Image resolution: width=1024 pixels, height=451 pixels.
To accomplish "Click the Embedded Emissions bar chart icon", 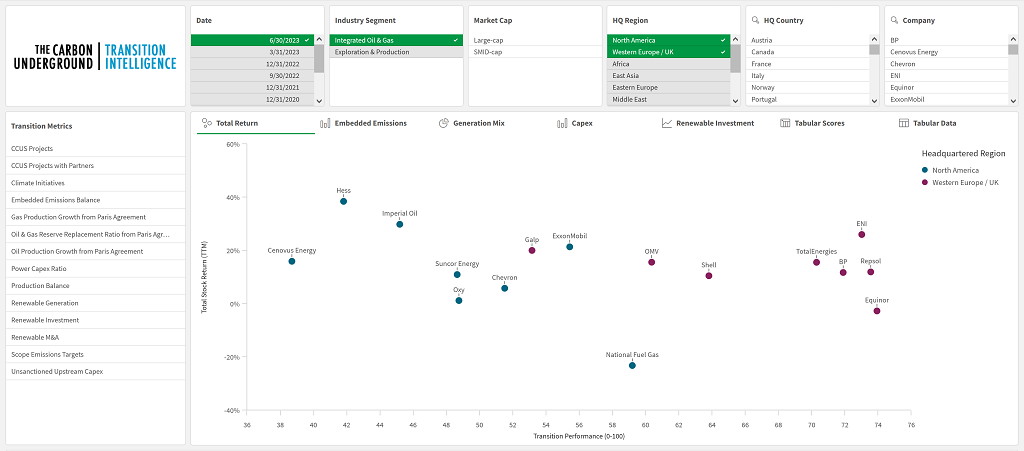I will coord(325,123).
